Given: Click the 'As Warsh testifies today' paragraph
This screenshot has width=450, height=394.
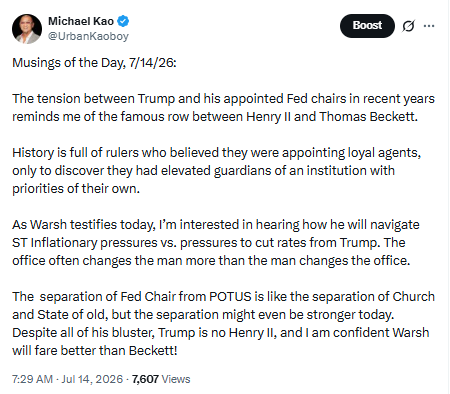Looking at the screenshot, I should tap(216, 243).
